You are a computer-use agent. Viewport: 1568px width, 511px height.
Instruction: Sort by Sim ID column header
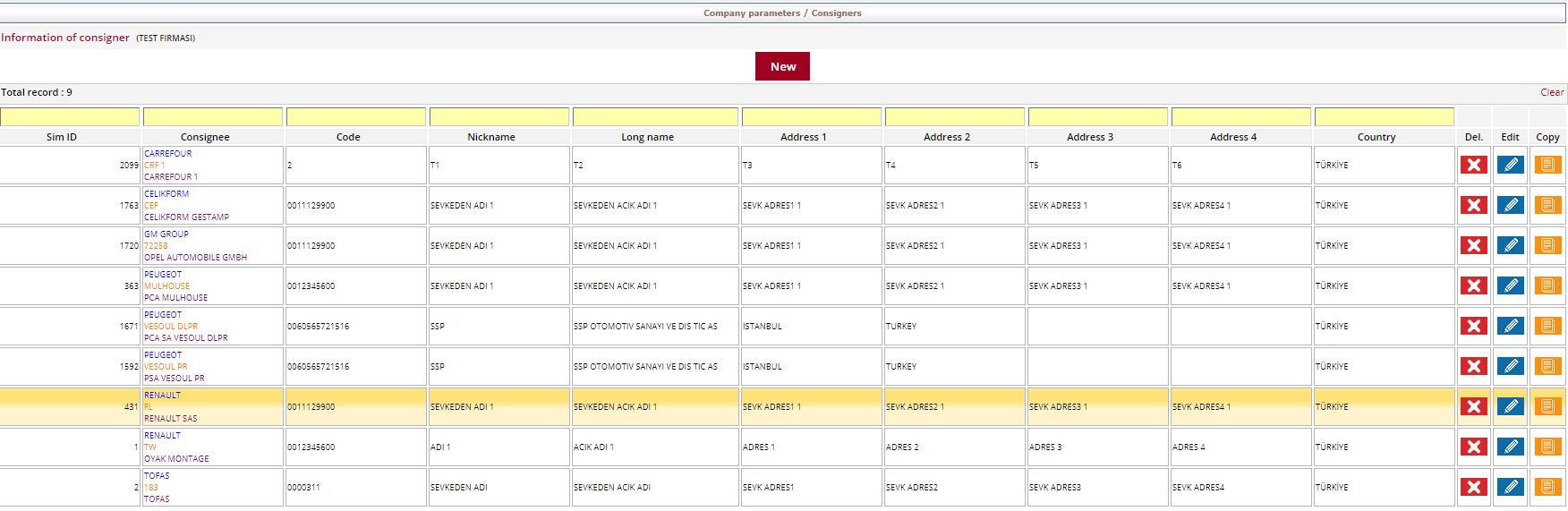pyautogui.click(x=62, y=137)
